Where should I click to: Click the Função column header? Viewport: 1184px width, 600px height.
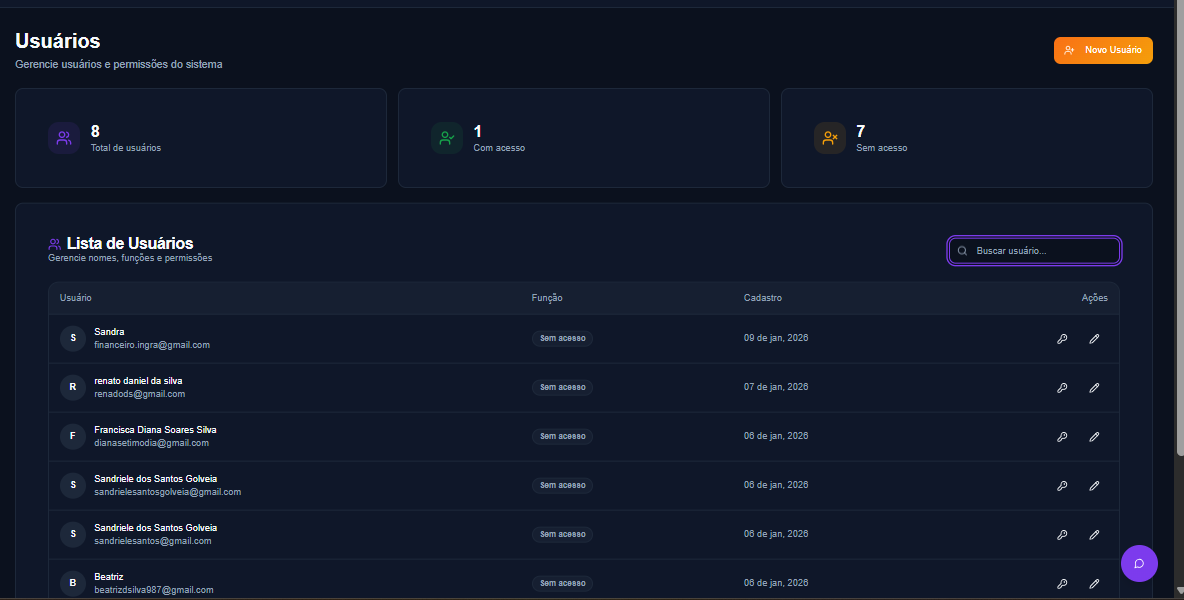547,298
